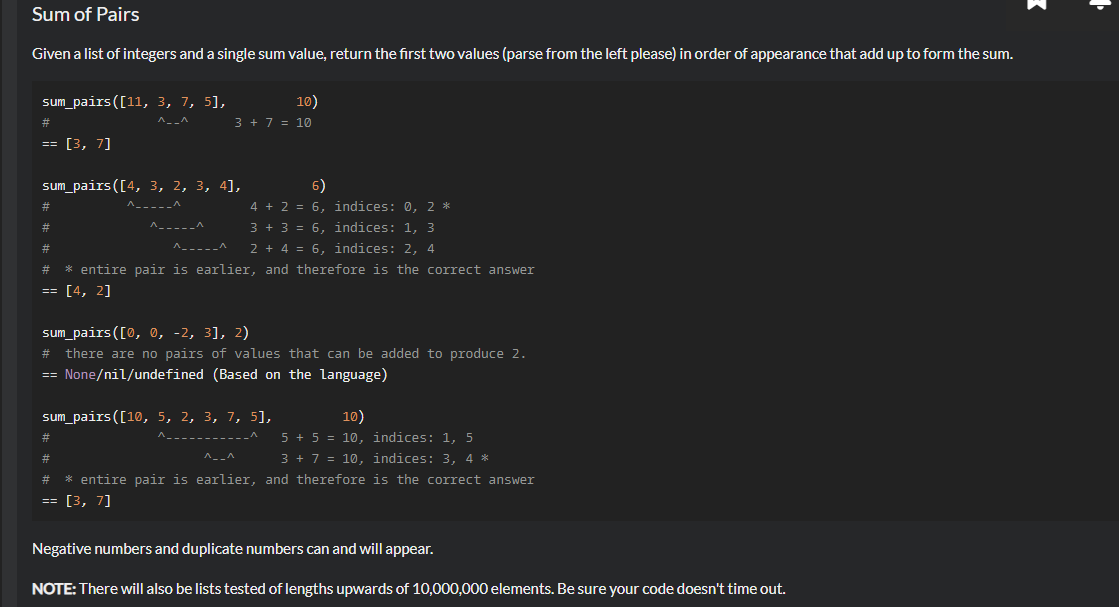Click the first sum_pairs code example
The height and width of the screenshot is (607, 1119).
coord(180,101)
